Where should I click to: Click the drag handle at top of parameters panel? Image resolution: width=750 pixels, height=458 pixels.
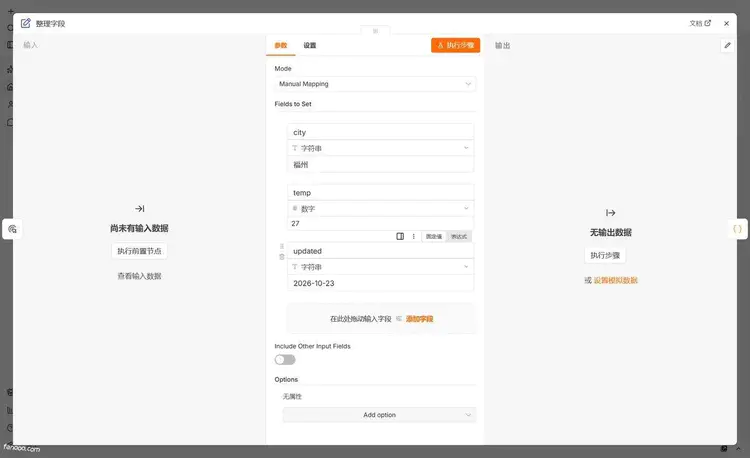375,31
